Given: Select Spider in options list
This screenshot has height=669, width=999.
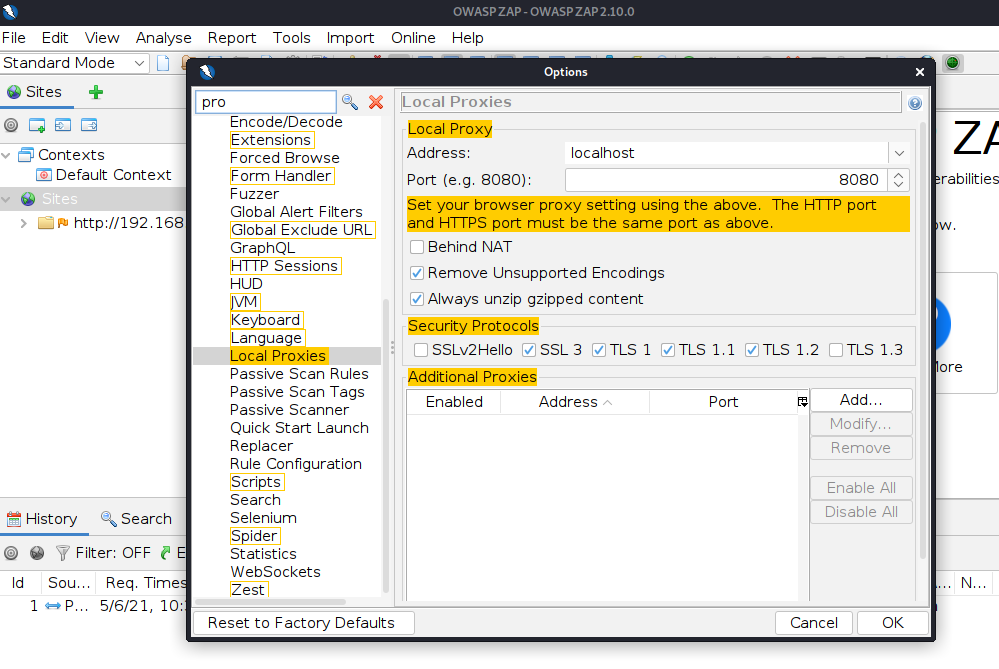Looking at the screenshot, I should 255,536.
